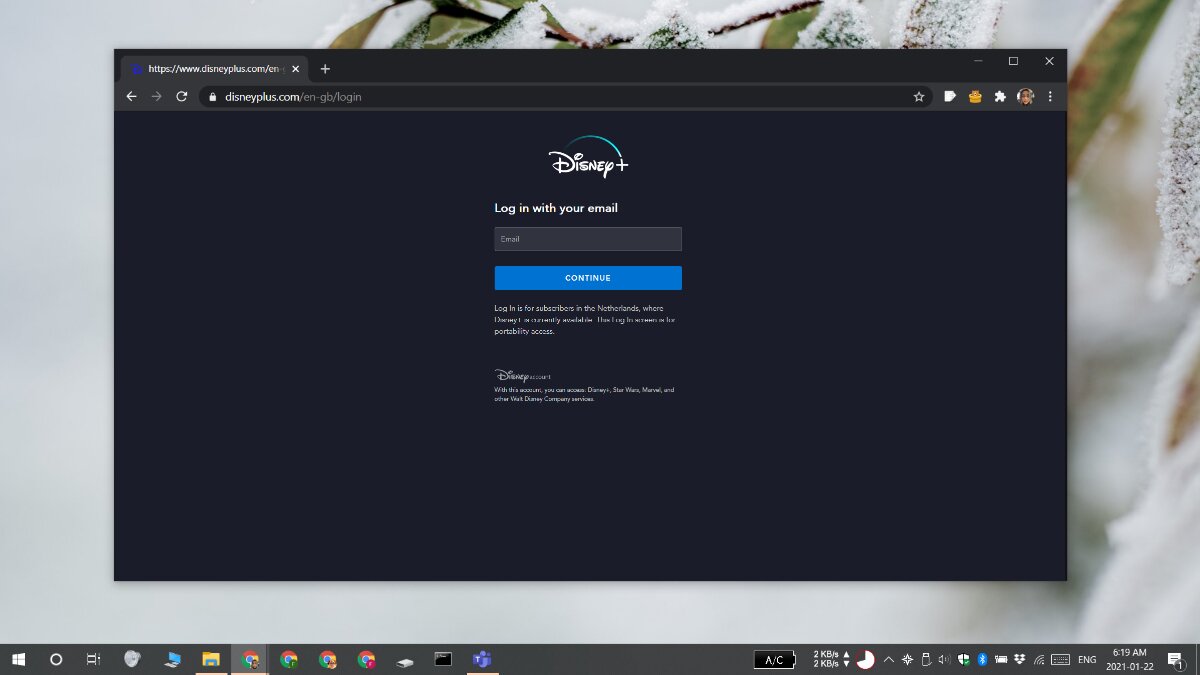The height and width of the screenshot is (675, 1200).
Task: Launch Microsoft Teams from the taskbar
Action: click(x=481, y=659)
